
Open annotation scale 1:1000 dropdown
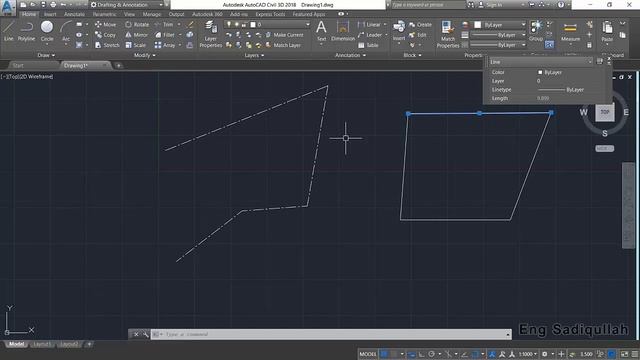point(528,354)
